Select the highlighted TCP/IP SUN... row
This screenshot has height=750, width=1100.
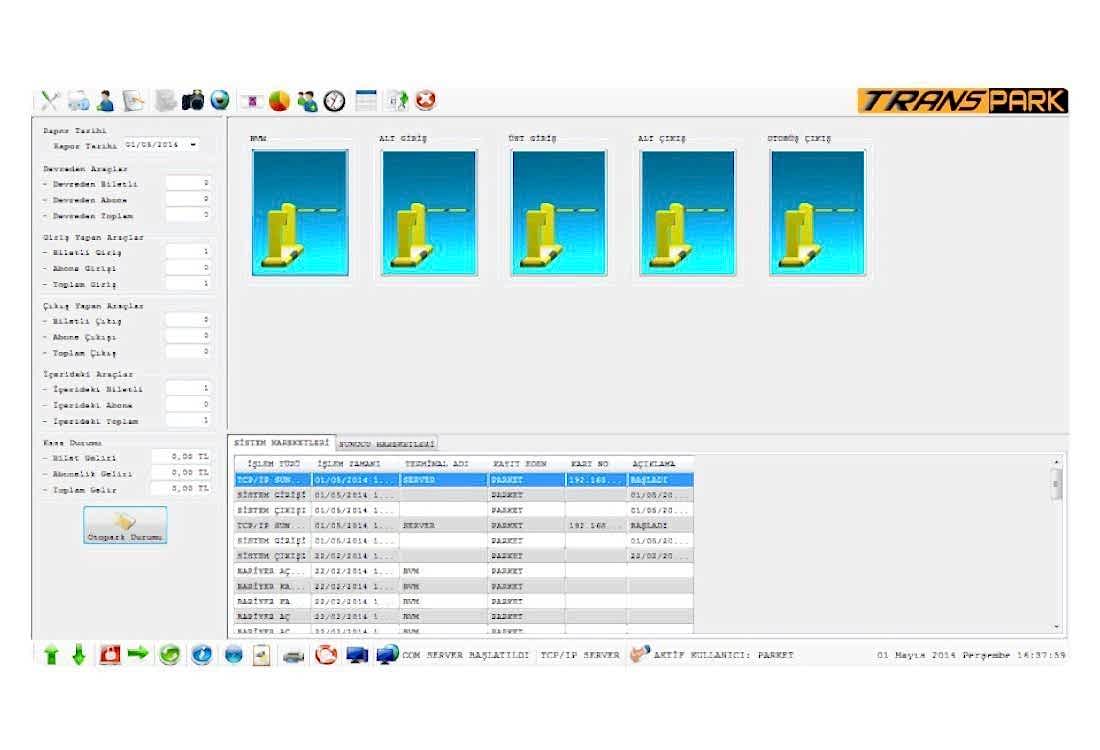(x=464, y=480)
